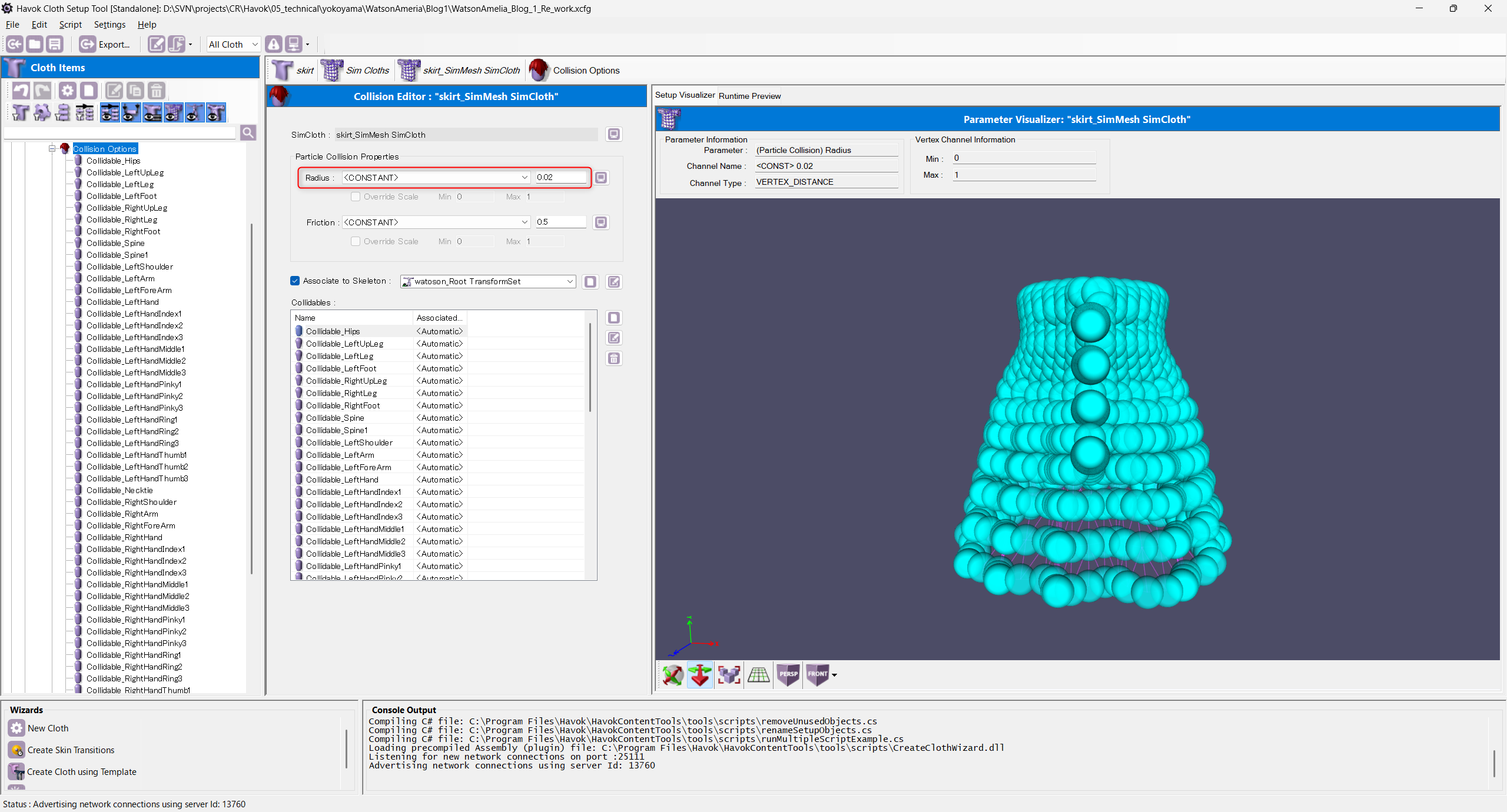Image resolution: width=1507 pixels, height=812 pixels.
Task: Click the gear settings icon in Cloth Items
Action: point(68,91)
